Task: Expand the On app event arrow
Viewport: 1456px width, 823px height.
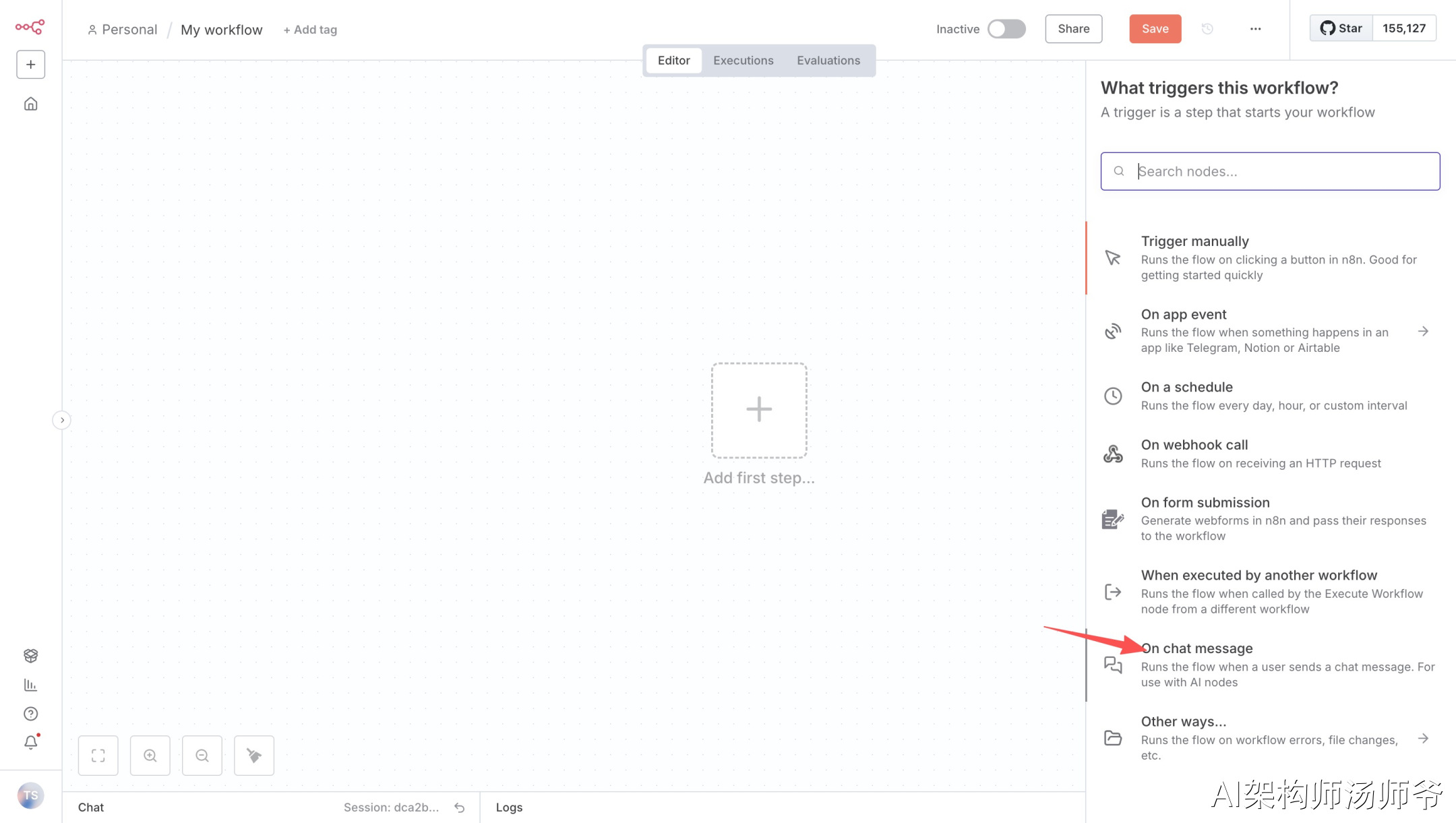Action: point(1423,331)
